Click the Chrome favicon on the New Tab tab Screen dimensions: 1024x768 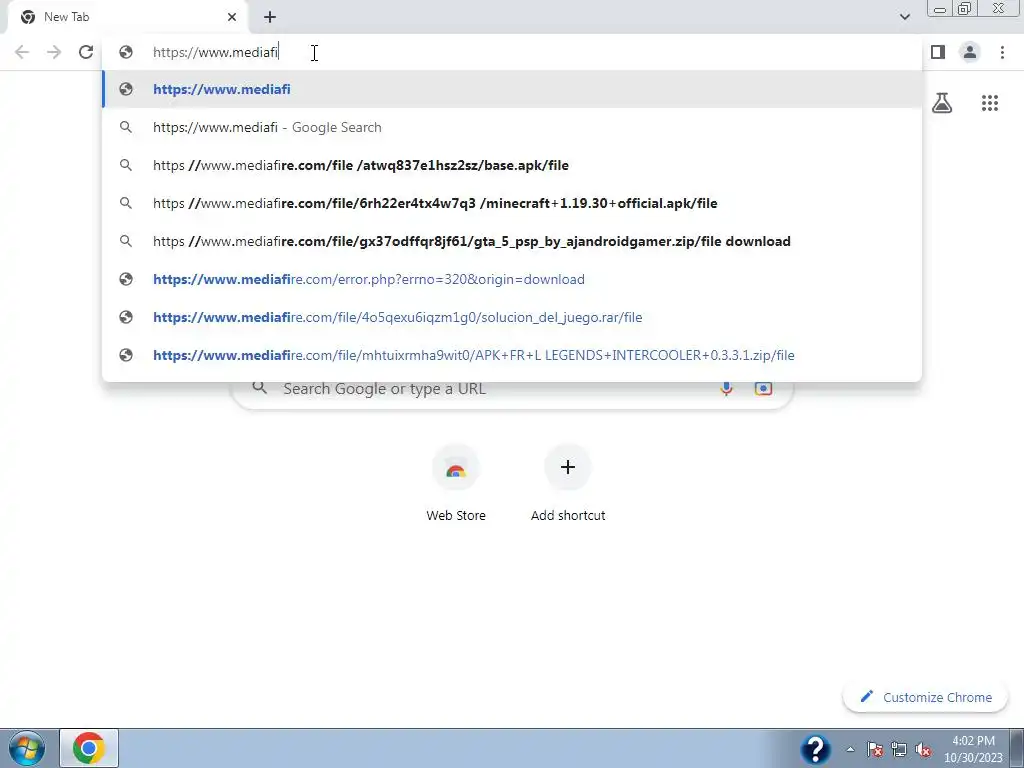coord(27,17)
